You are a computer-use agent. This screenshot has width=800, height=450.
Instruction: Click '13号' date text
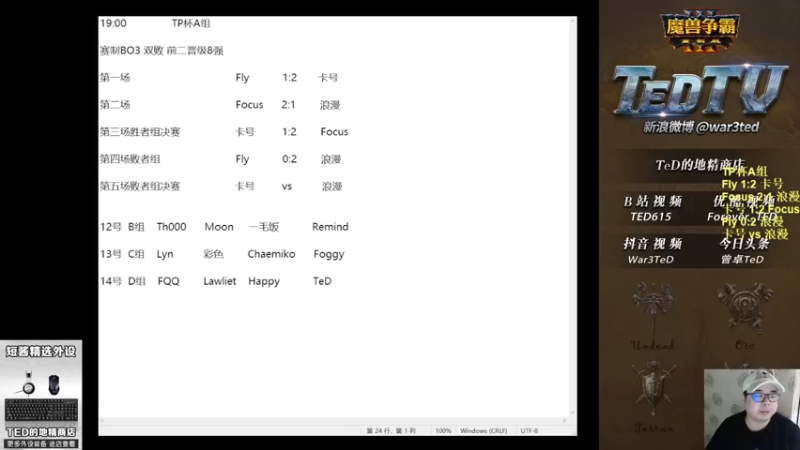click(111, 254)
